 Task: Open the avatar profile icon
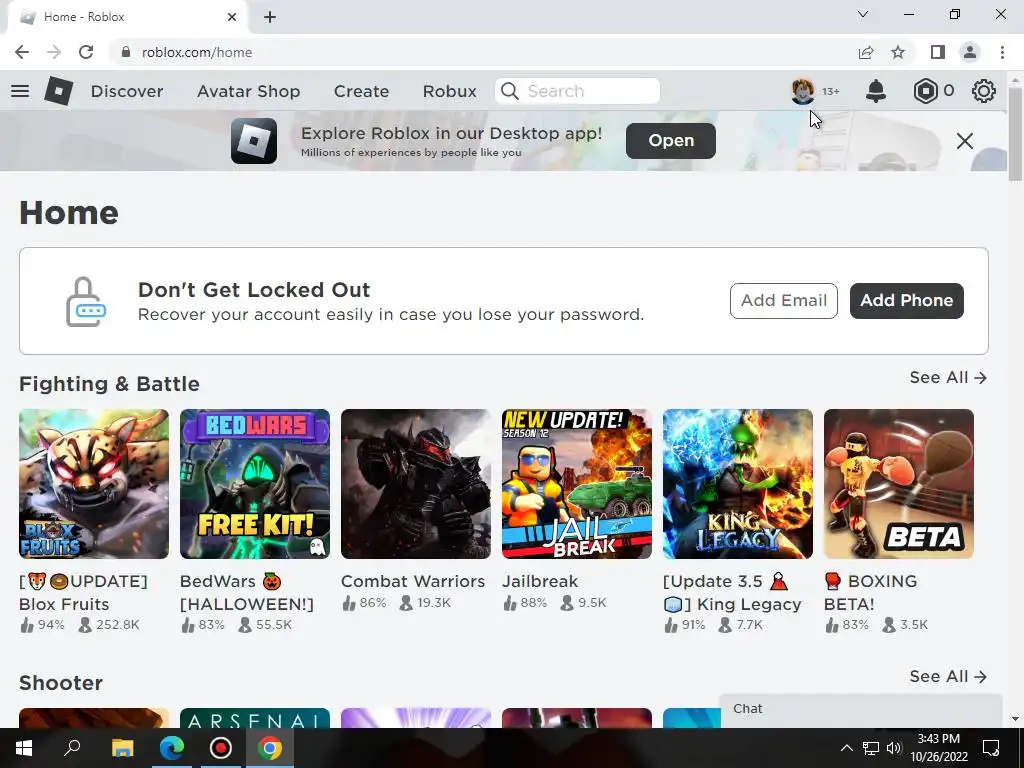tap(803, 91)
